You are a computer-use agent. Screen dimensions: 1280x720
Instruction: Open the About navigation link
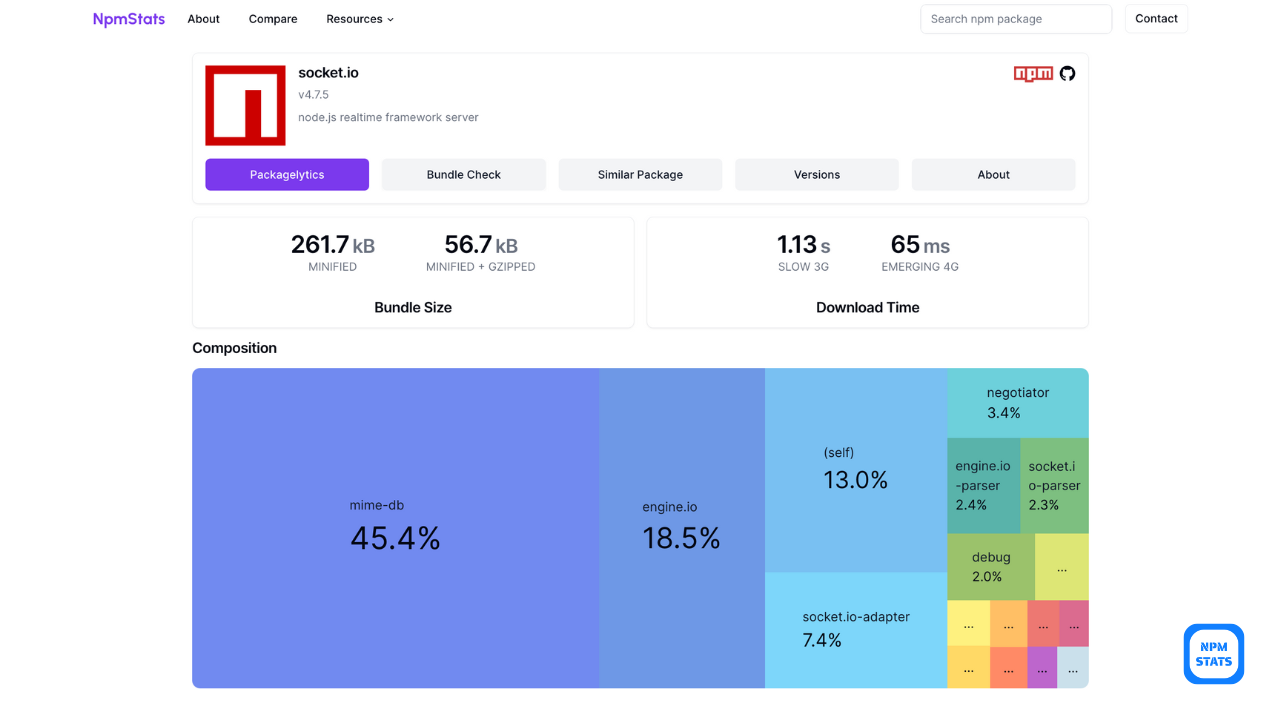tap(204, 19)
